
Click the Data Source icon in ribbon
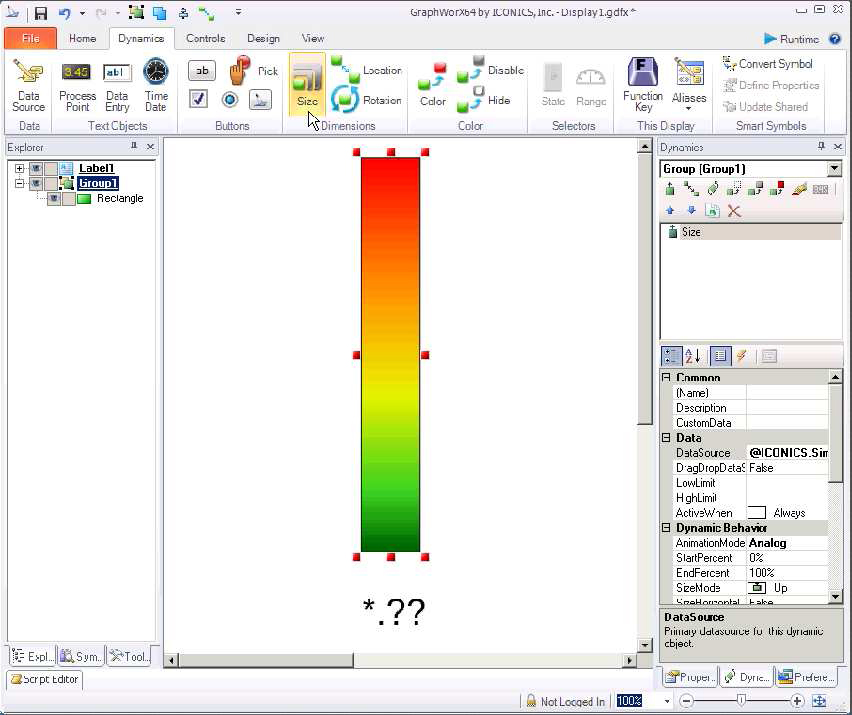[28, 84]
